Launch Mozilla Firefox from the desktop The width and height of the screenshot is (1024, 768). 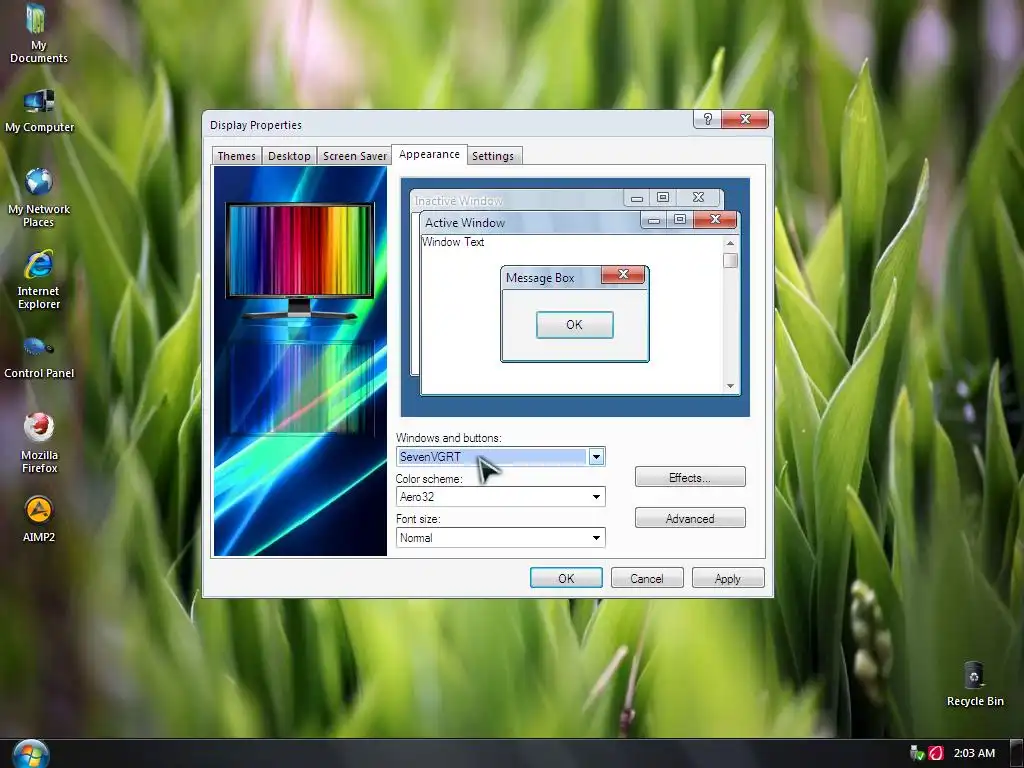pos(39,443)
